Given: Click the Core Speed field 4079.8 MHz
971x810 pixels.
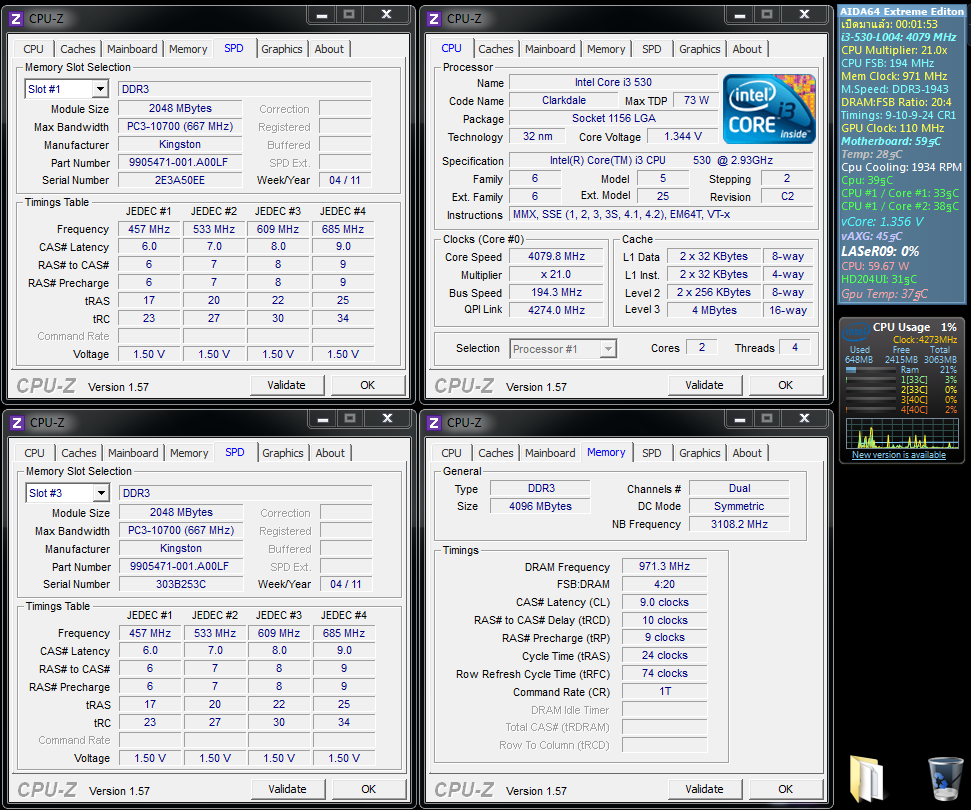Looking at the screenshot, I should [x=556, y=256].
